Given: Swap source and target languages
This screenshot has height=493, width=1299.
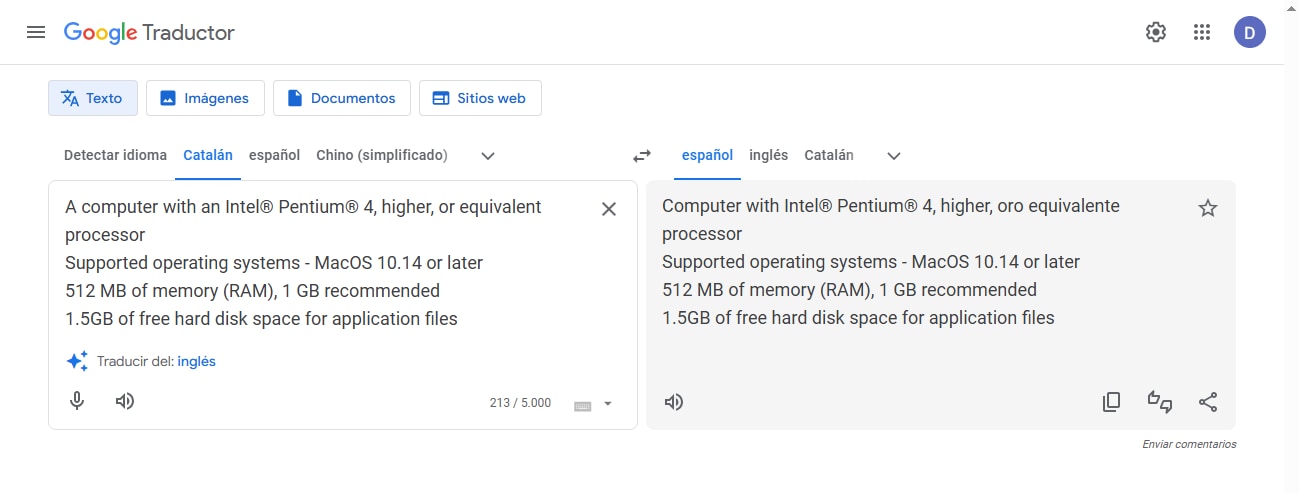Looking at the screenshot, I should (642, 156).
